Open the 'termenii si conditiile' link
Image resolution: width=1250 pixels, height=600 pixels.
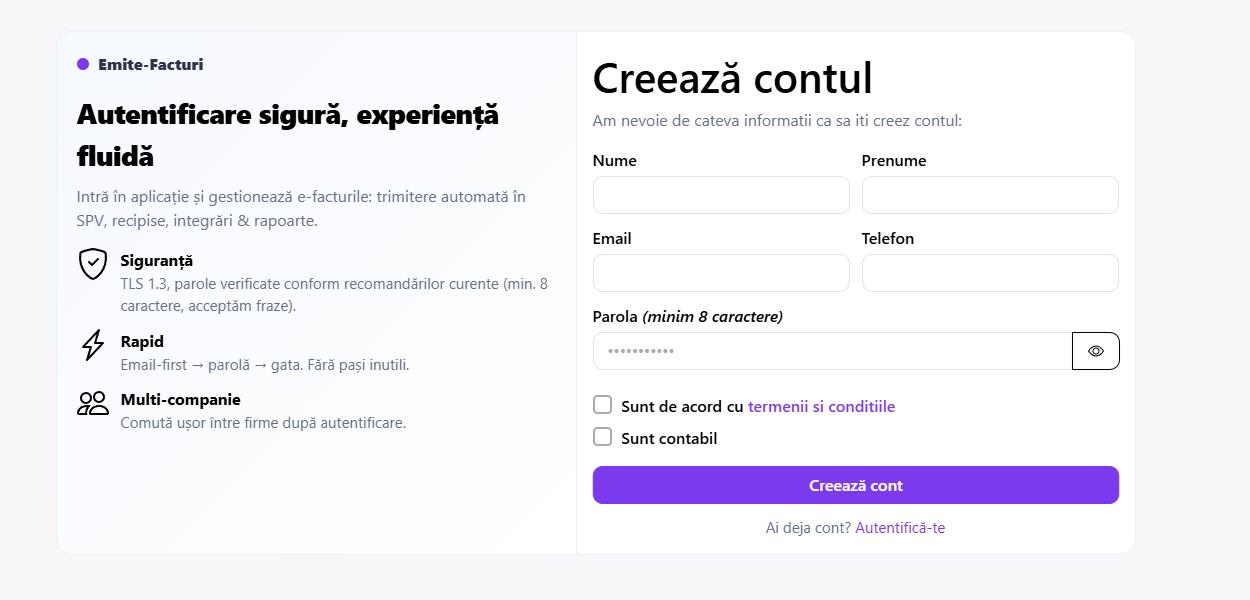(x=821, y=407)
